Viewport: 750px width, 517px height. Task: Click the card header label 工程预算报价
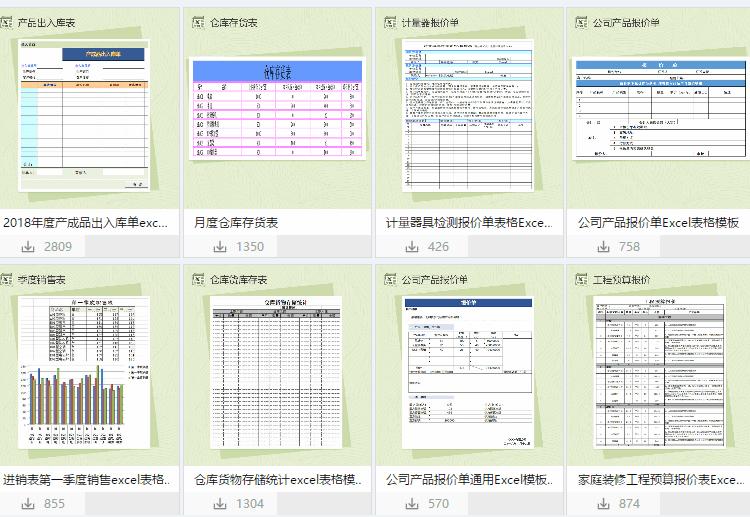(622, 280)
